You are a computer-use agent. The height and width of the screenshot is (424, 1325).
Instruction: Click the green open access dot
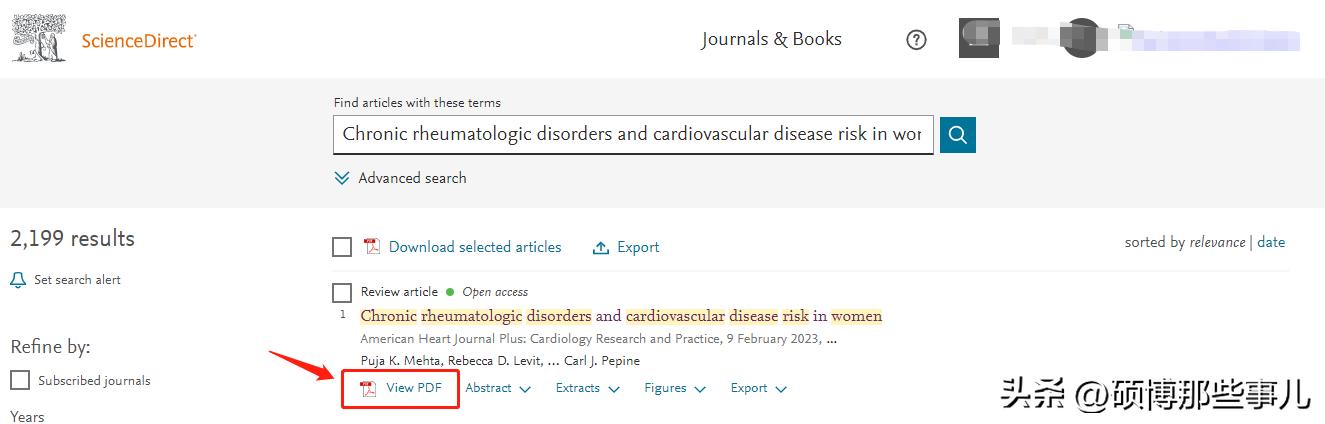tap(450, 292)
